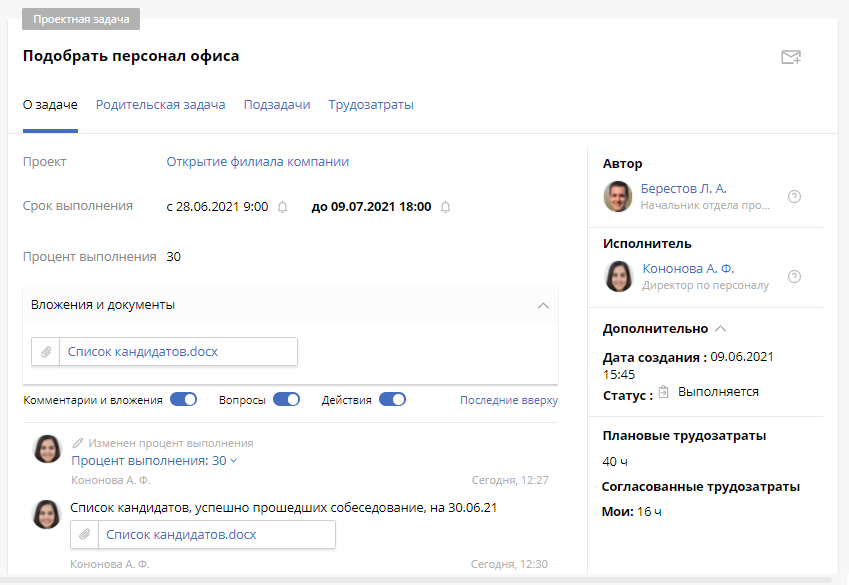Viewport: 849px width, 585px height.
Task: Click the bell reminder near deadline 09.07.2021
Action: [446, 207]
